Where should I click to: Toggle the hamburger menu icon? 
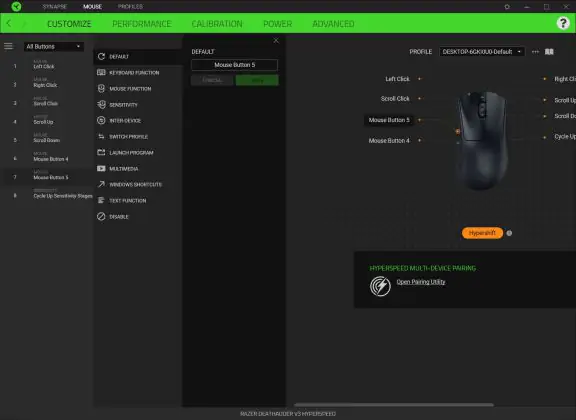tap(8, 46)
